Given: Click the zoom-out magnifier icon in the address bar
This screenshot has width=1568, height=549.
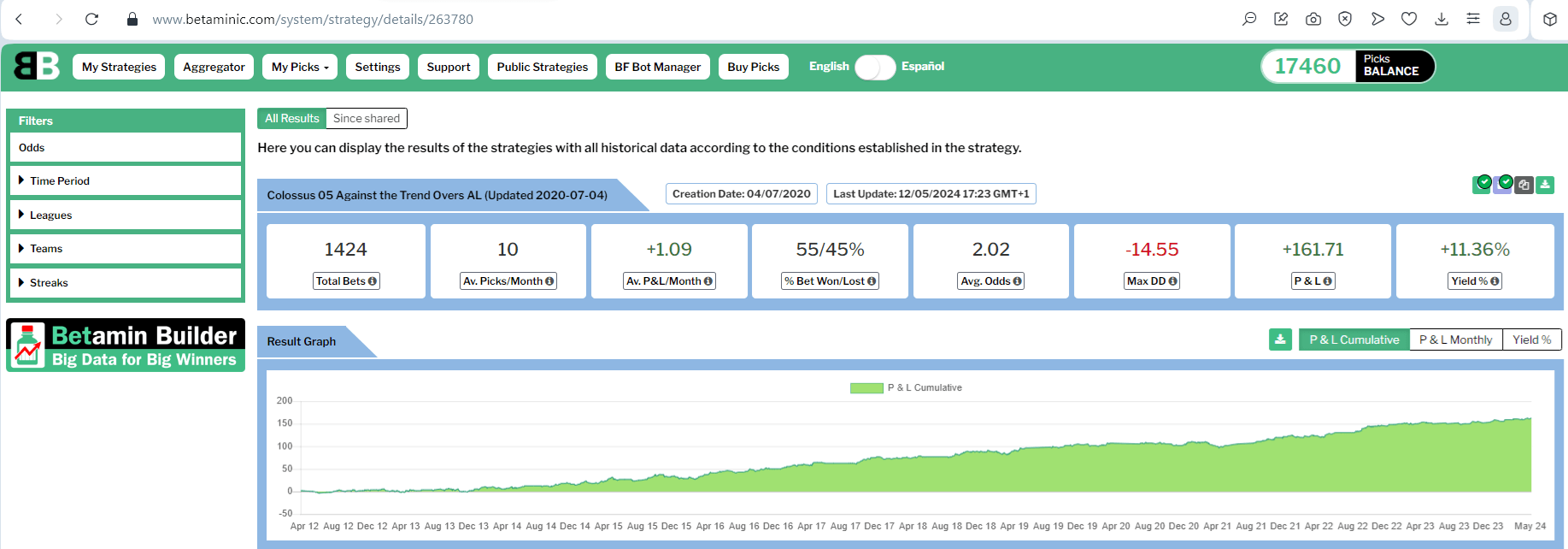Looking at the screenshot, I should (x=1249, y=19).
